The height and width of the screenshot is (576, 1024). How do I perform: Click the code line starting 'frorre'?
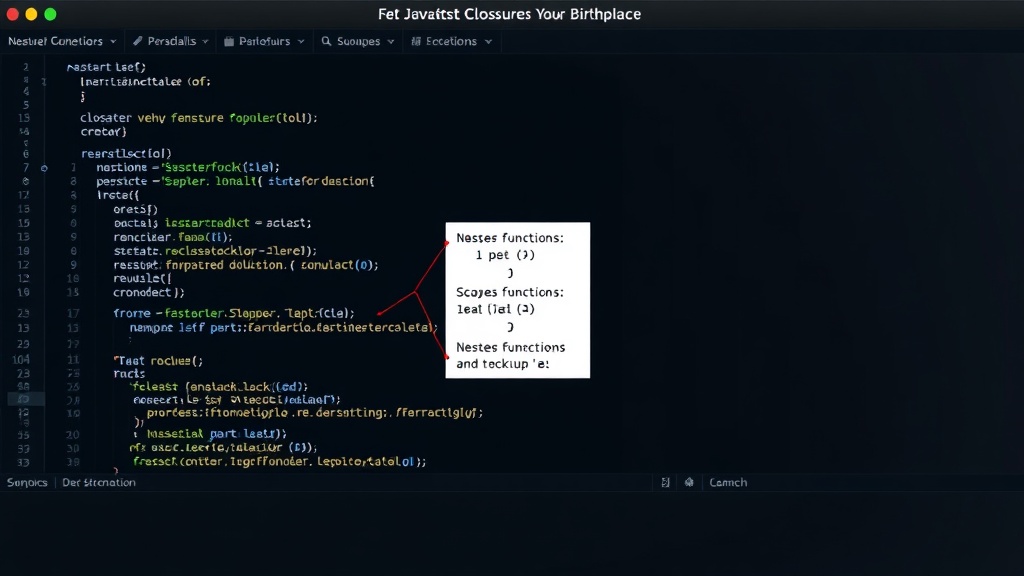234,313
